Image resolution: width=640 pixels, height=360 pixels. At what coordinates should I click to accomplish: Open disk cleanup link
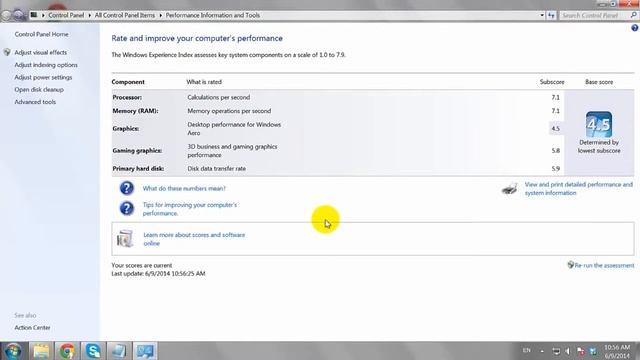(39, 89)
